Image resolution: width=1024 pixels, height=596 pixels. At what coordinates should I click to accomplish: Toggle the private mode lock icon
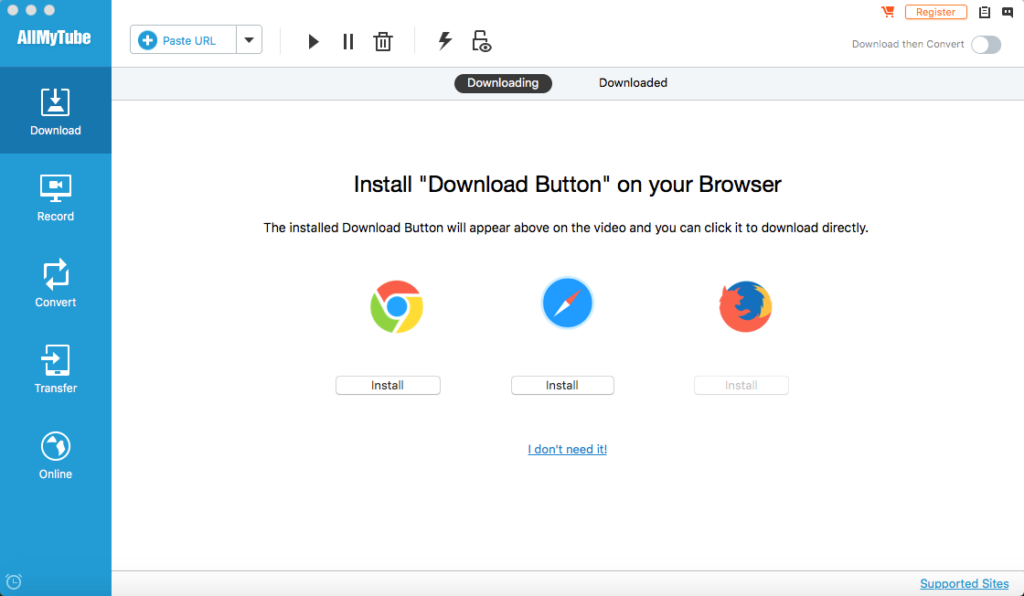coord(481,41)
